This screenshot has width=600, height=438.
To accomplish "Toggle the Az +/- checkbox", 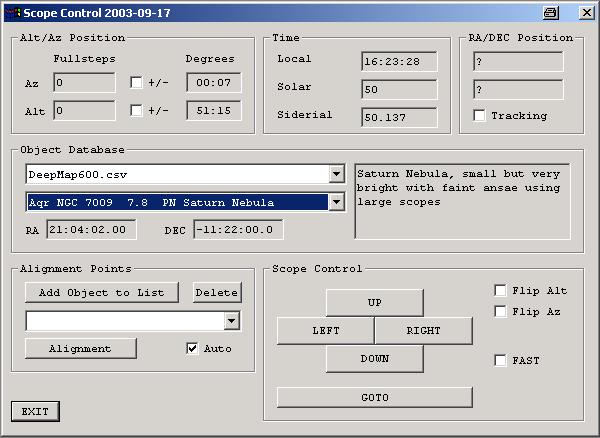I will pyautogui.click(x=136, y=83).
